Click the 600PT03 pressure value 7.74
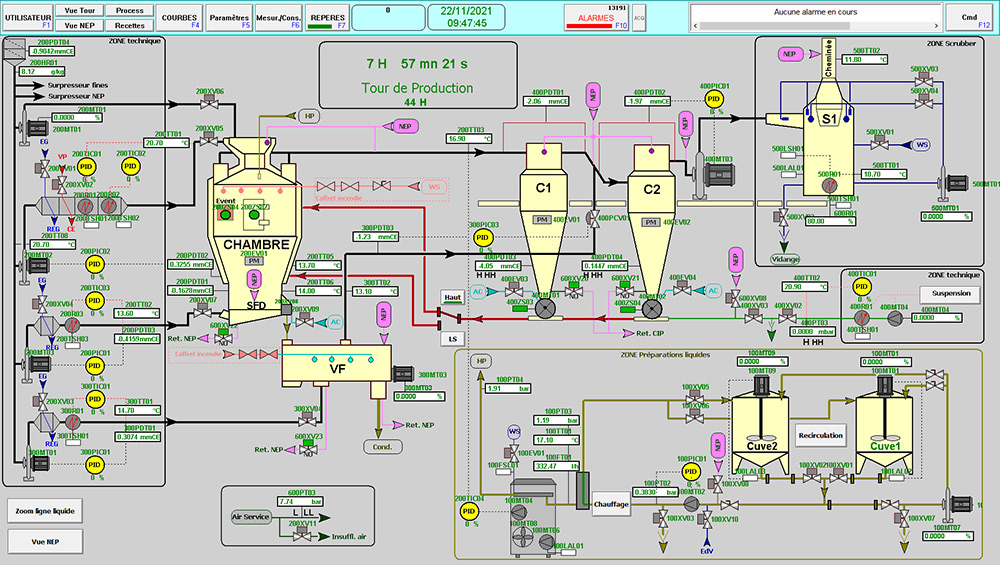 tap(300, 502)
